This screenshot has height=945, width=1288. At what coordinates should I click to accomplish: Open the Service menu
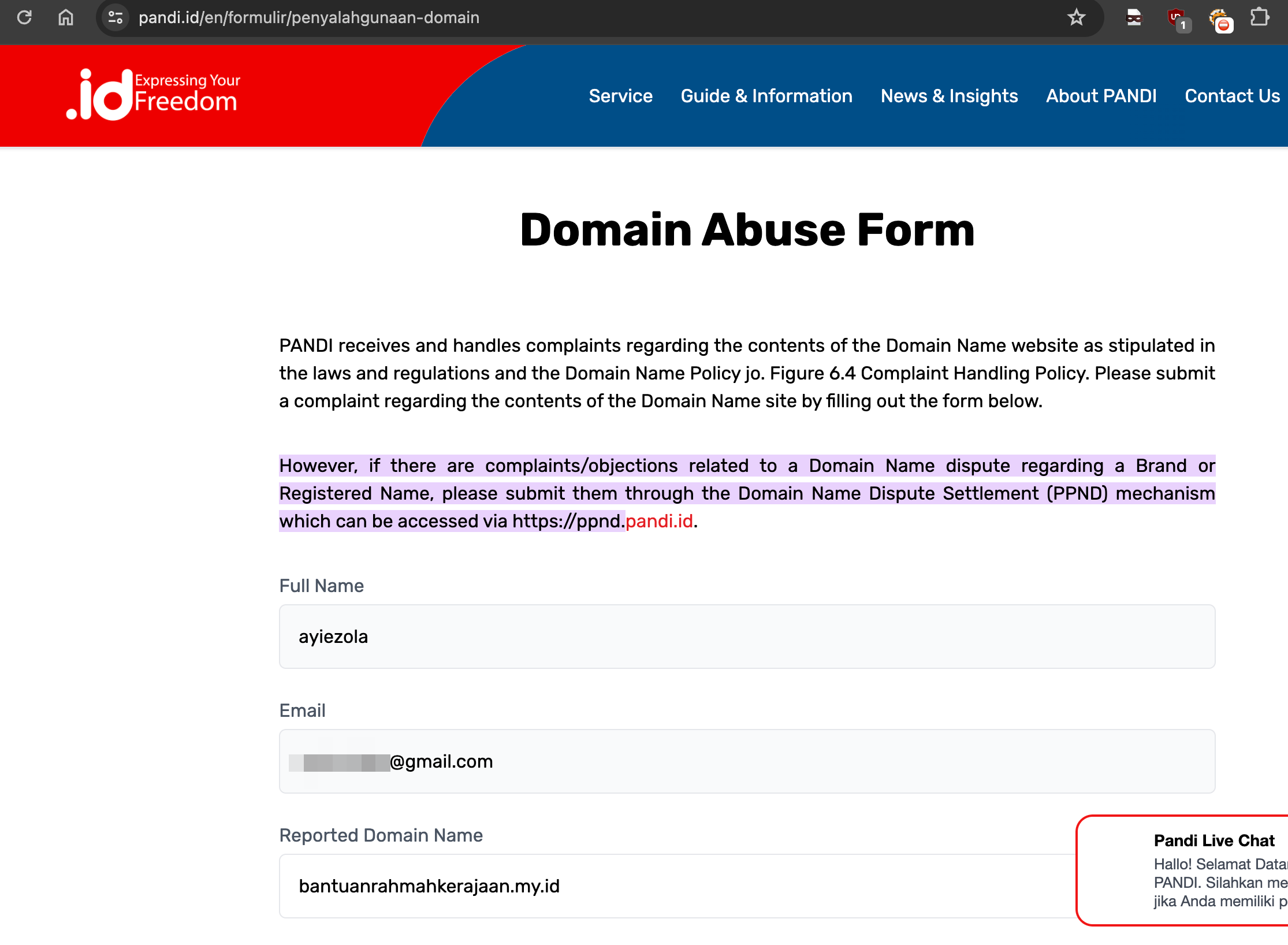tap(620, 96)
